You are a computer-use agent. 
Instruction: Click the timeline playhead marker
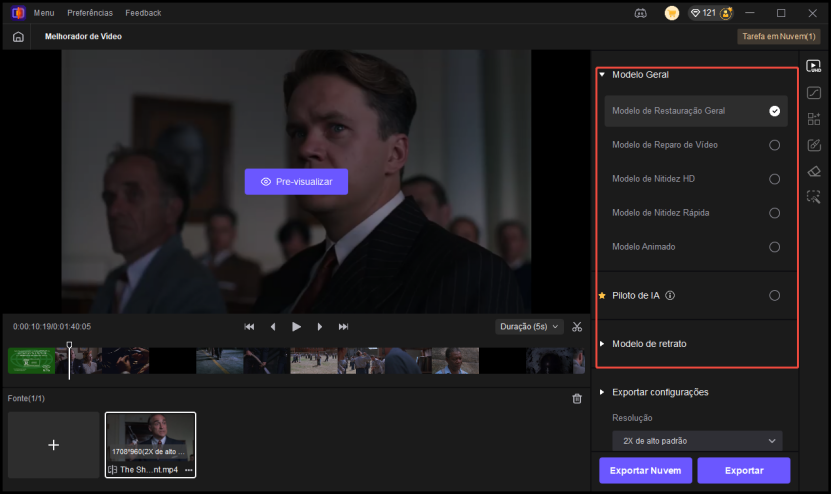[x=69, y=346]
